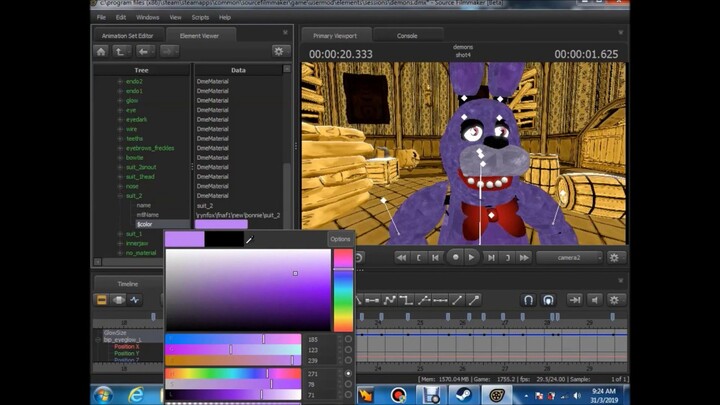Image resolution: width=720 pixels, height=405 pixels.
Task: Open viewport gear settings
Action: 614,258
